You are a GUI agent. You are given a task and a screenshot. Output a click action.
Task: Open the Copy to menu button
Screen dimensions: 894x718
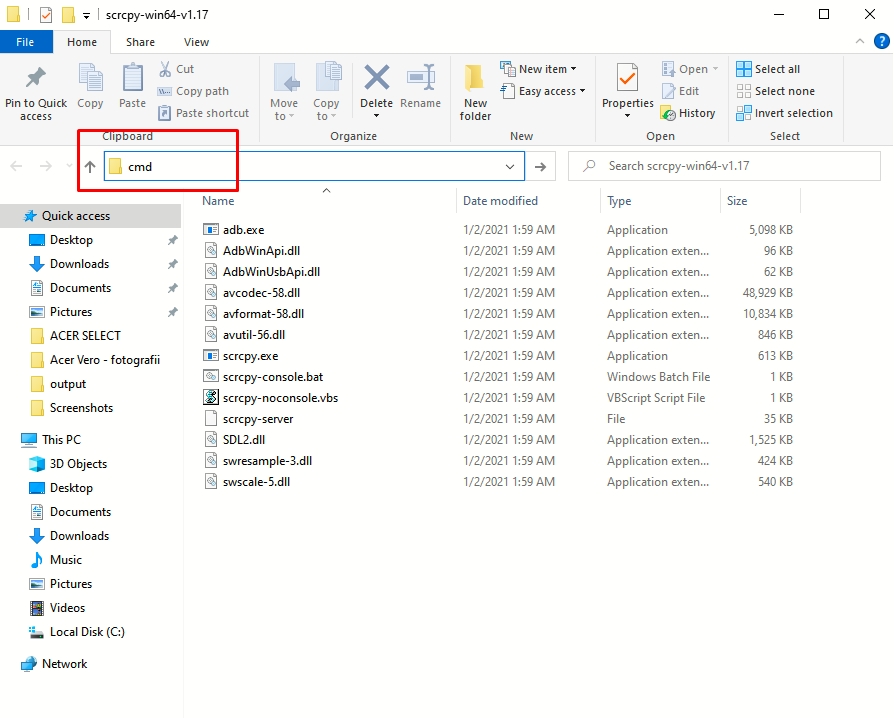tap(326, 92)
